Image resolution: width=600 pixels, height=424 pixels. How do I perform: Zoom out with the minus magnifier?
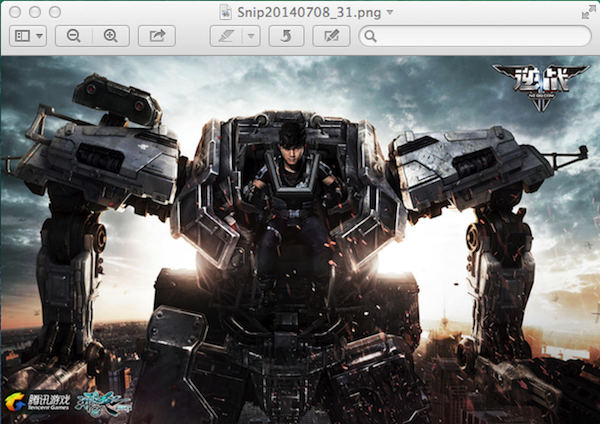[x=73, y=36]
